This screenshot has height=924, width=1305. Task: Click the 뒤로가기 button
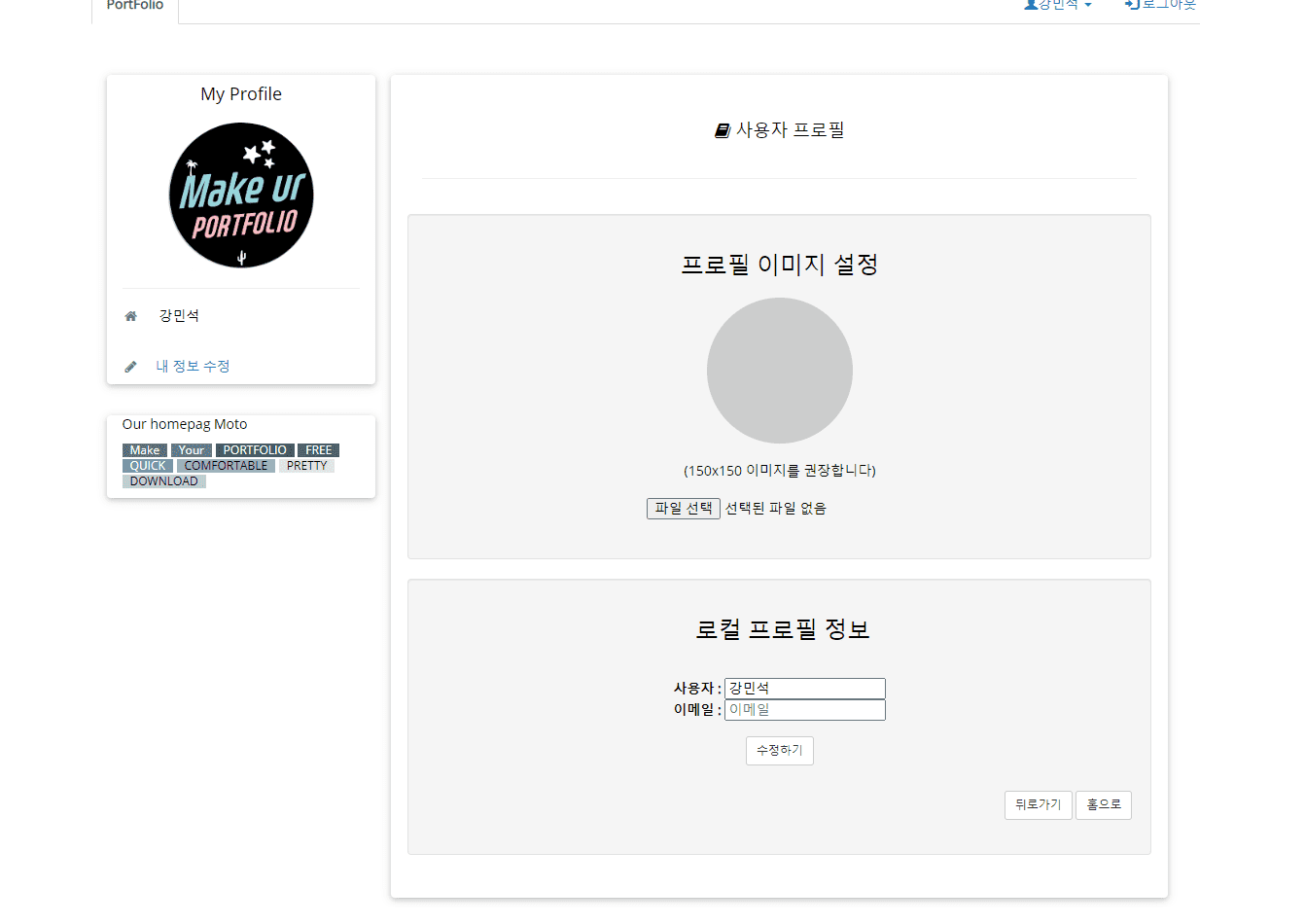[1039, 805]
